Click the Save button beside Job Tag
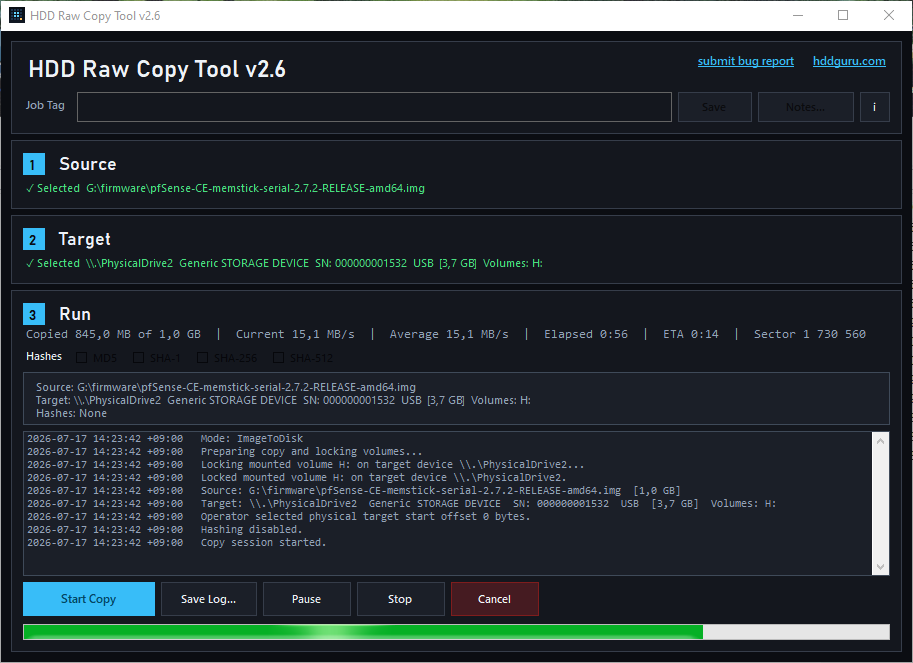913x663 pixels. pos(714,107)
